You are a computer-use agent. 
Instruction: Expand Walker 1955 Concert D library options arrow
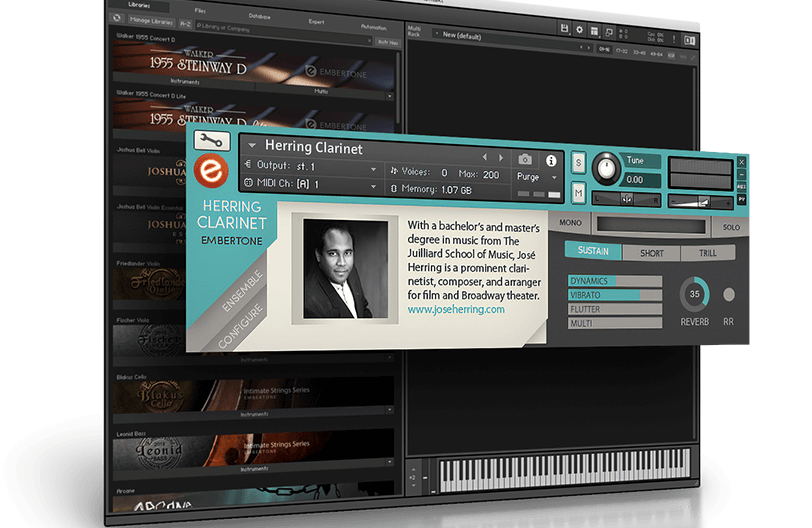coord(389,96)
